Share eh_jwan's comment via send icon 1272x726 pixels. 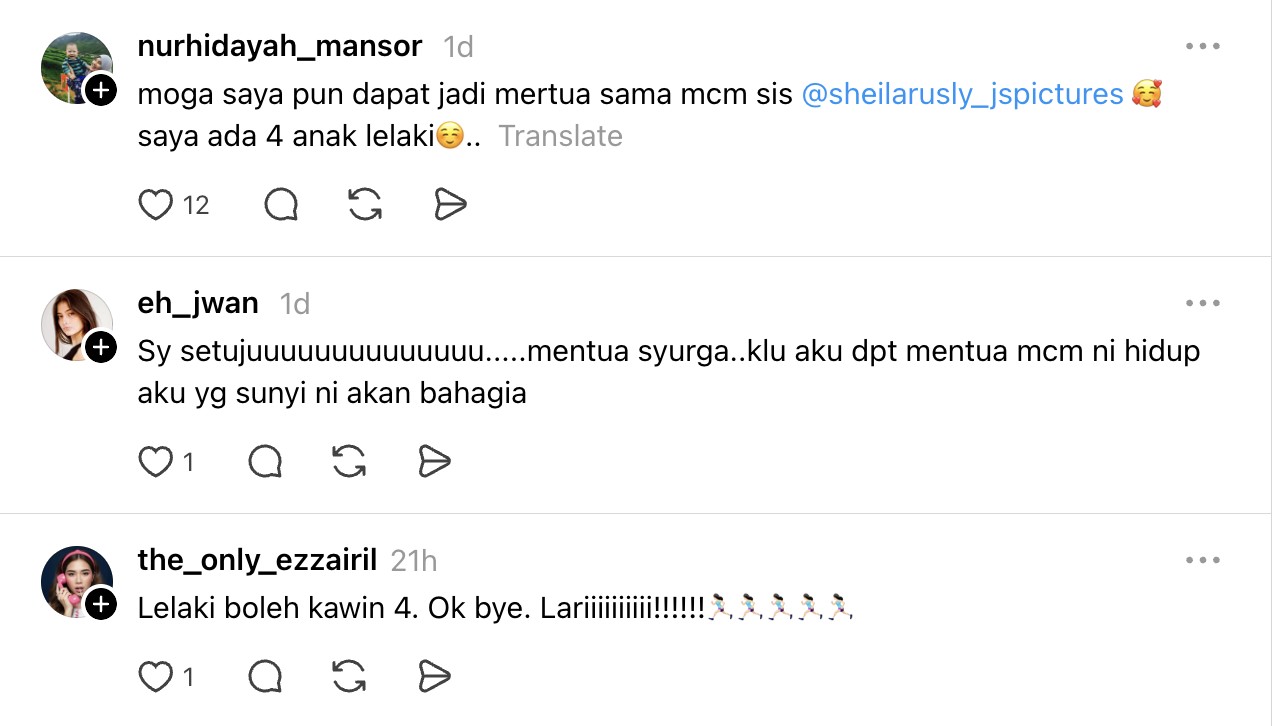click(434, 462)
